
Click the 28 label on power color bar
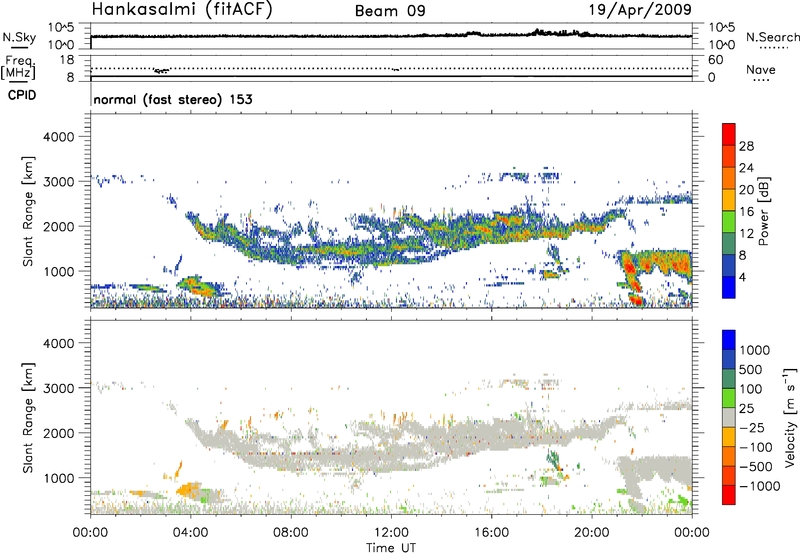click(x=746, y=146)
